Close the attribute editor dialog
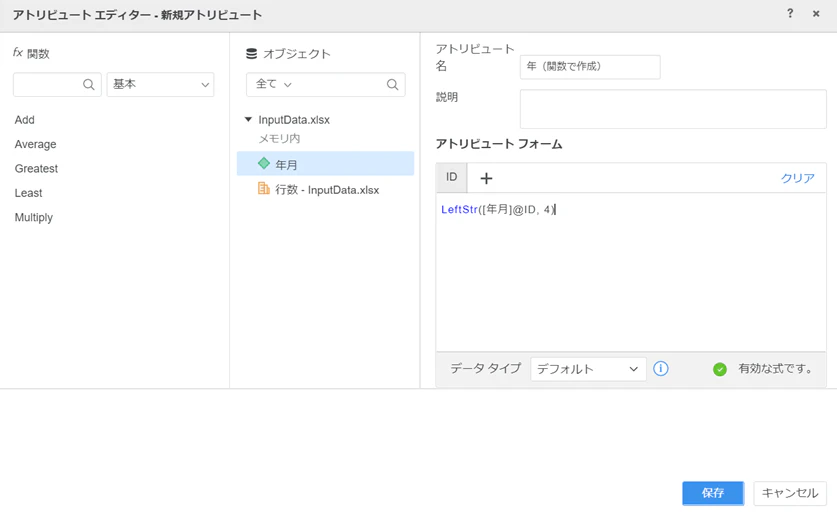Screen dimensions: 837x512 click(816, 14)
